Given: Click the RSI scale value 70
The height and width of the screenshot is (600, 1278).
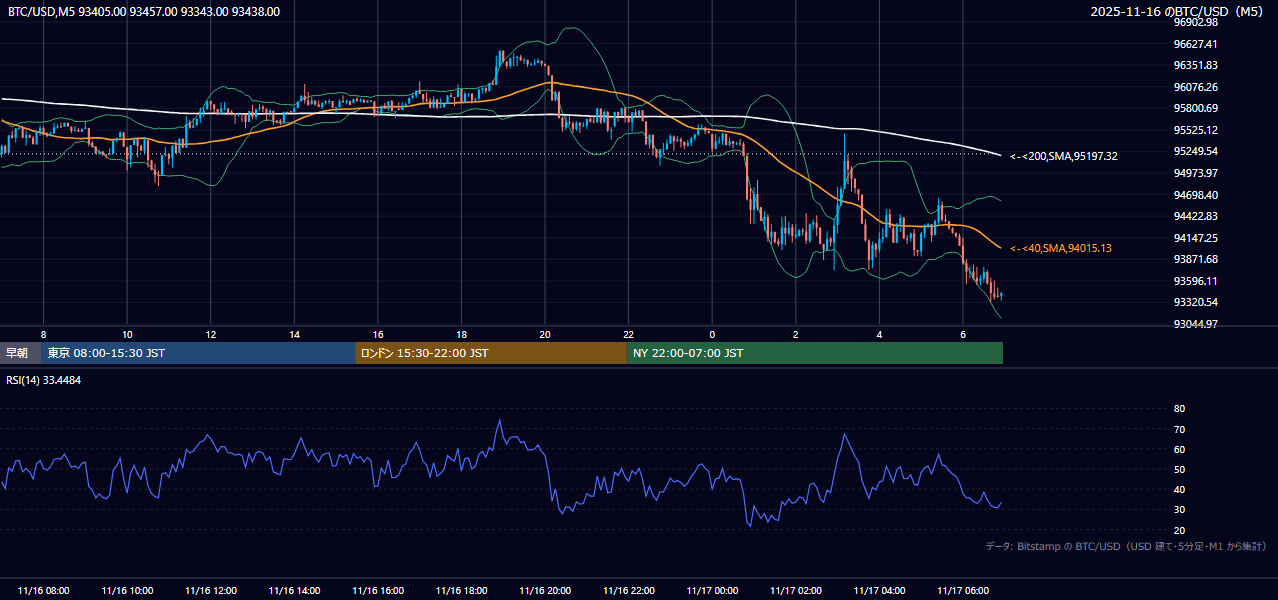Looking at the screenshot, I should [x=1179, y=429].
